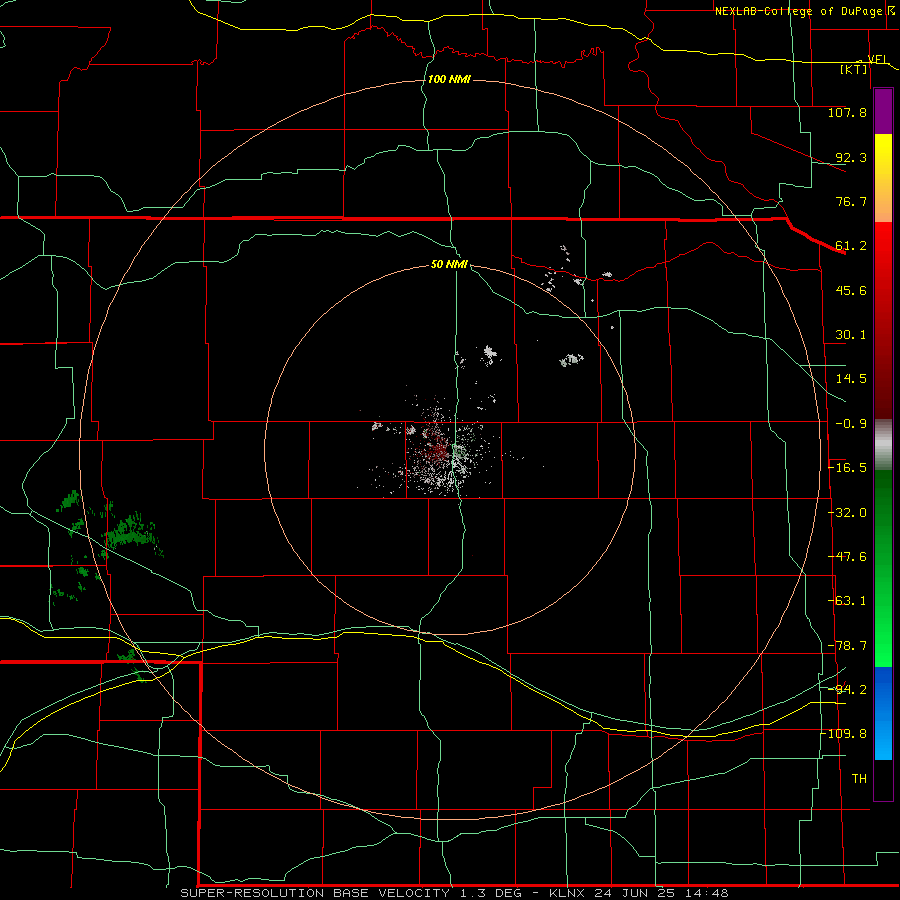The height and width of the screenshot is (900, 900).
Task: Click the -109.8 value on velocity scale
Action: click(845, 734)
